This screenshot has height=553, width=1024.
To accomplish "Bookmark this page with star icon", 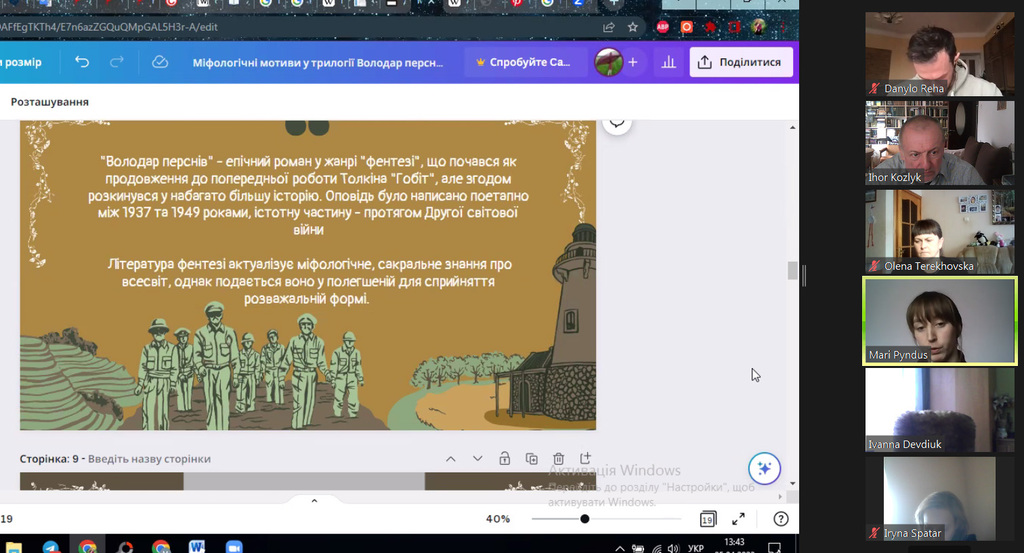I will coord(632,27).
